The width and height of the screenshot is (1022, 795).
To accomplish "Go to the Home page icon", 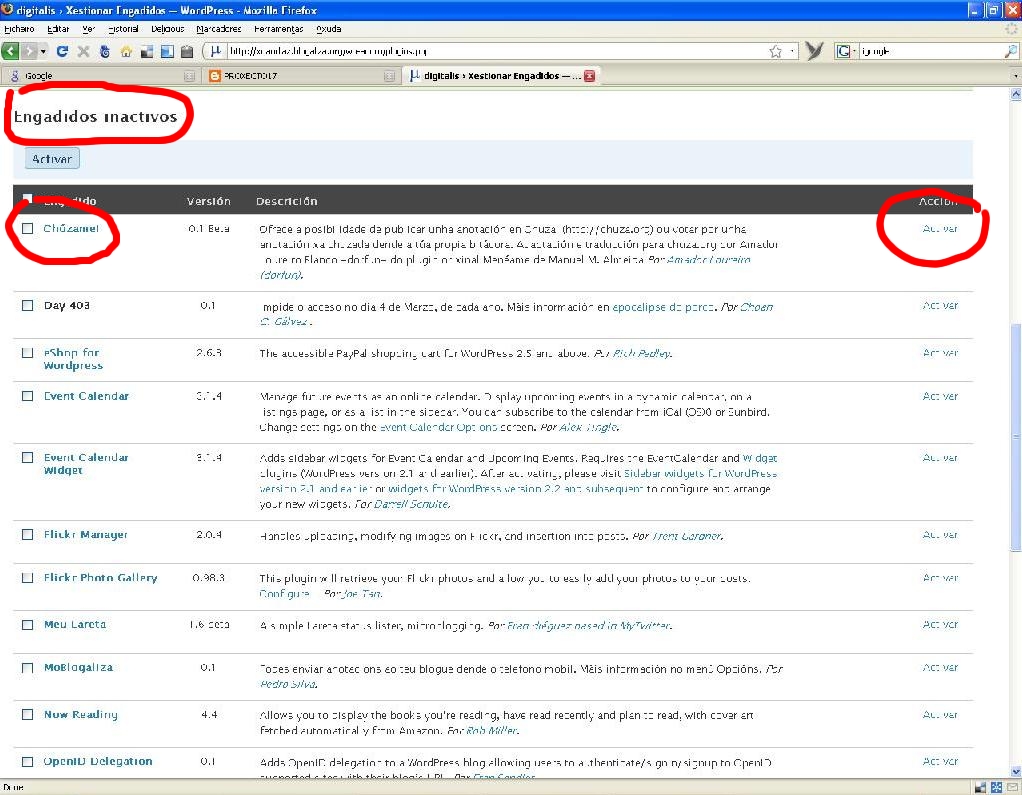I will 126,51.
